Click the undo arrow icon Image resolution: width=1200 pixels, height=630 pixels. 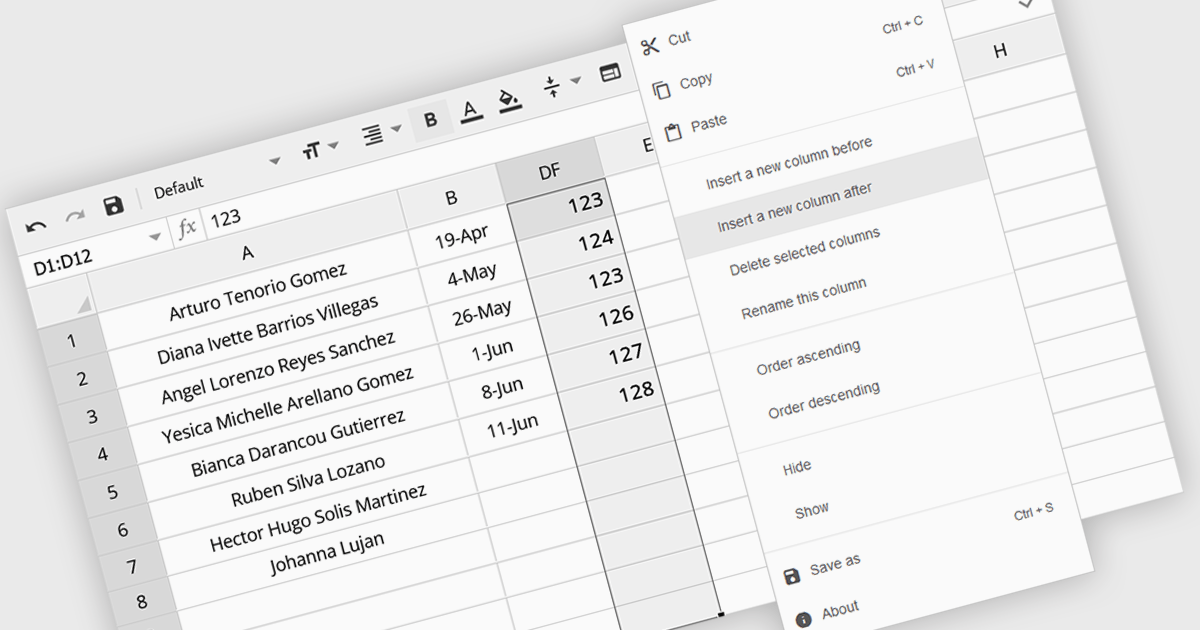click(x=36, y=227)
